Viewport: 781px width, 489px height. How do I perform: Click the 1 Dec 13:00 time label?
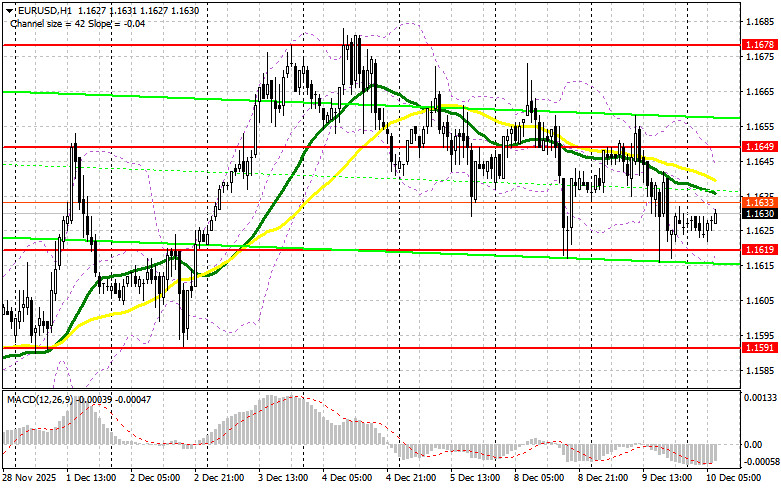pyautogui.click(x=91, y=478)
